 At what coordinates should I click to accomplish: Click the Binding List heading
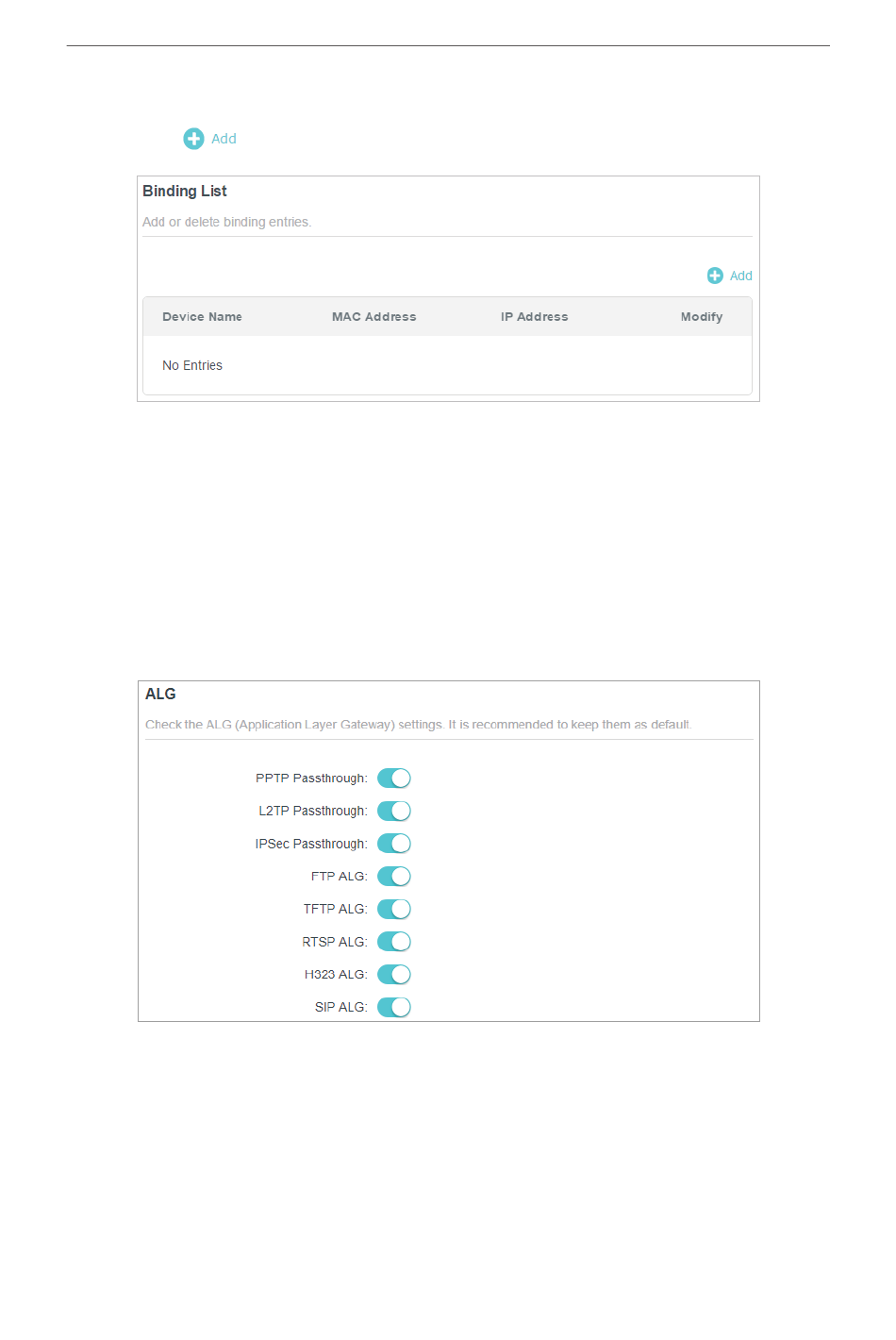pyautogui.click(x=185, y=191)
